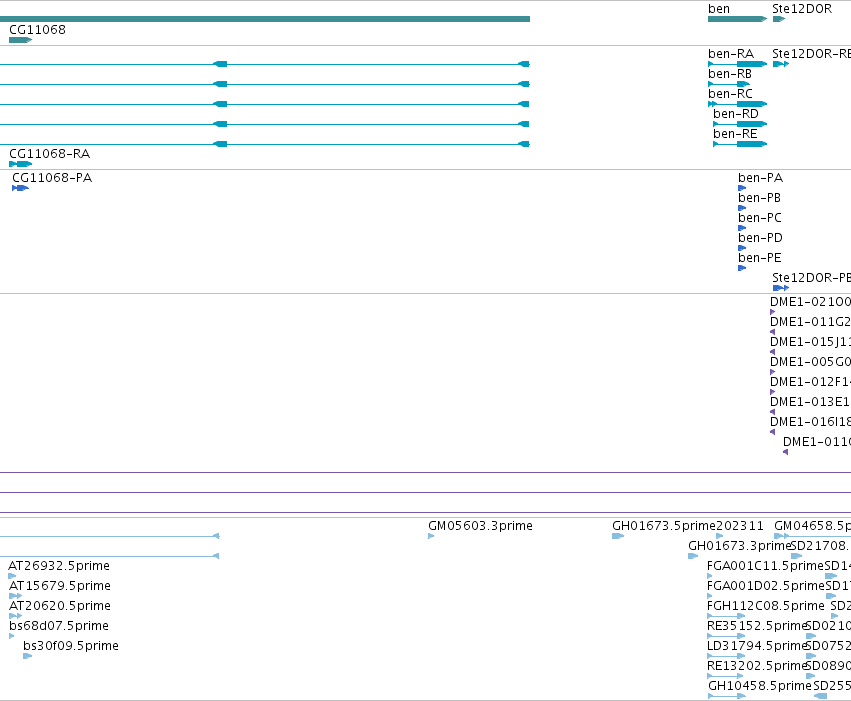
Task: Click the DME1-016I18 feature label
Action: click(x=810, y=423)
